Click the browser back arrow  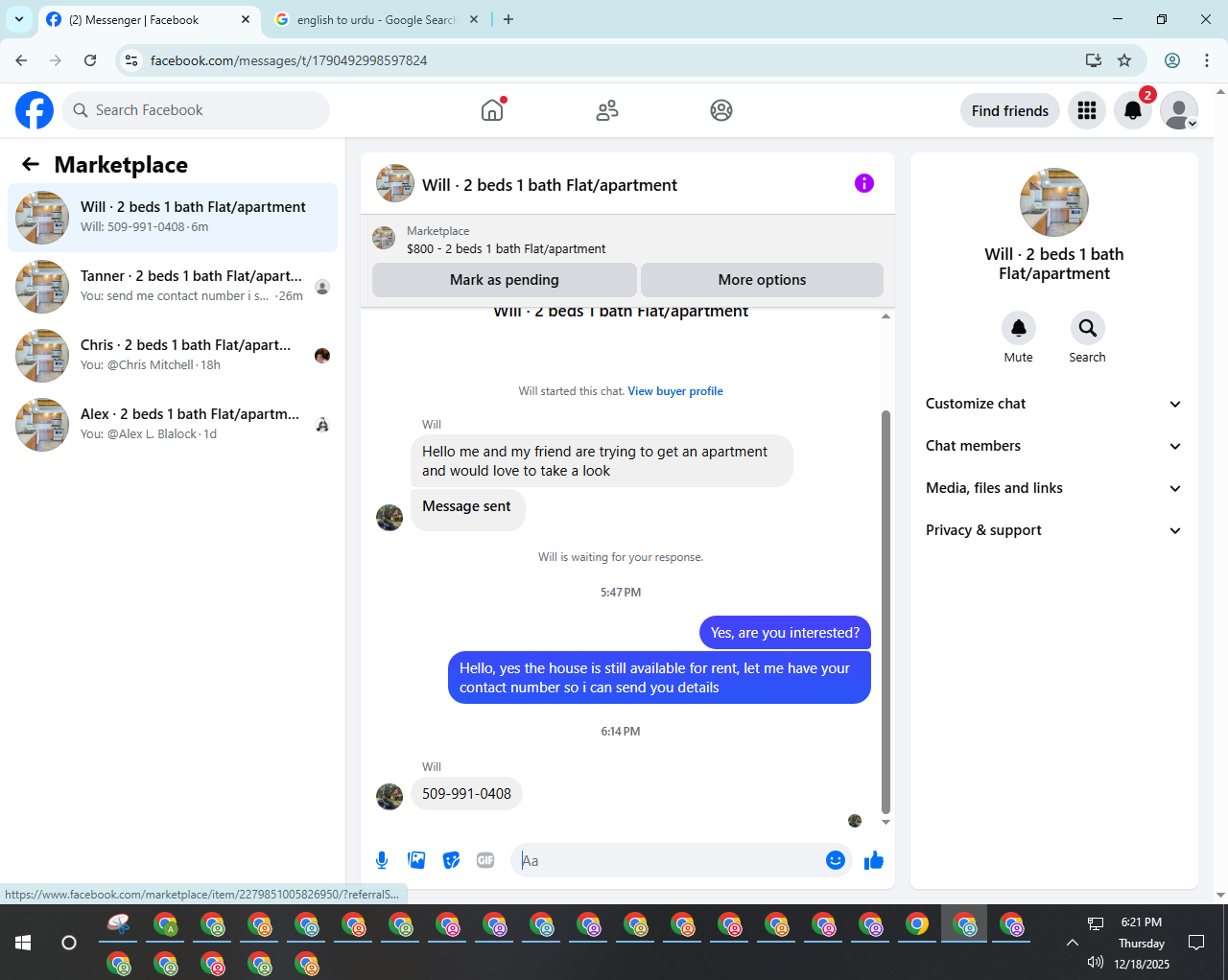pos(21,60)
